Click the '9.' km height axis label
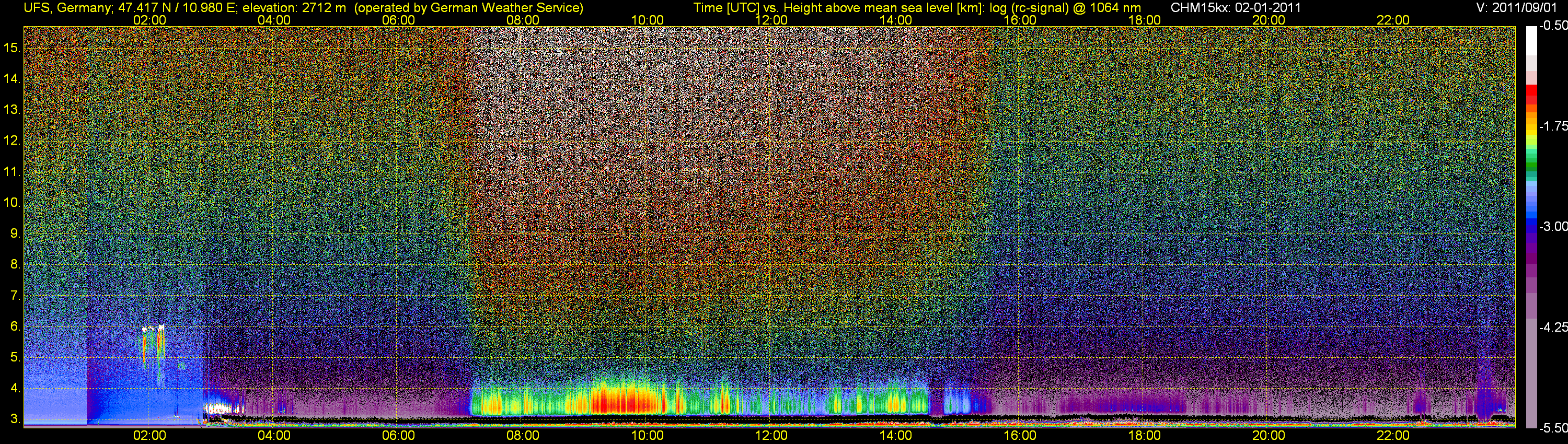This screenshot has height=444, width=1568. (x=15, y=233)
